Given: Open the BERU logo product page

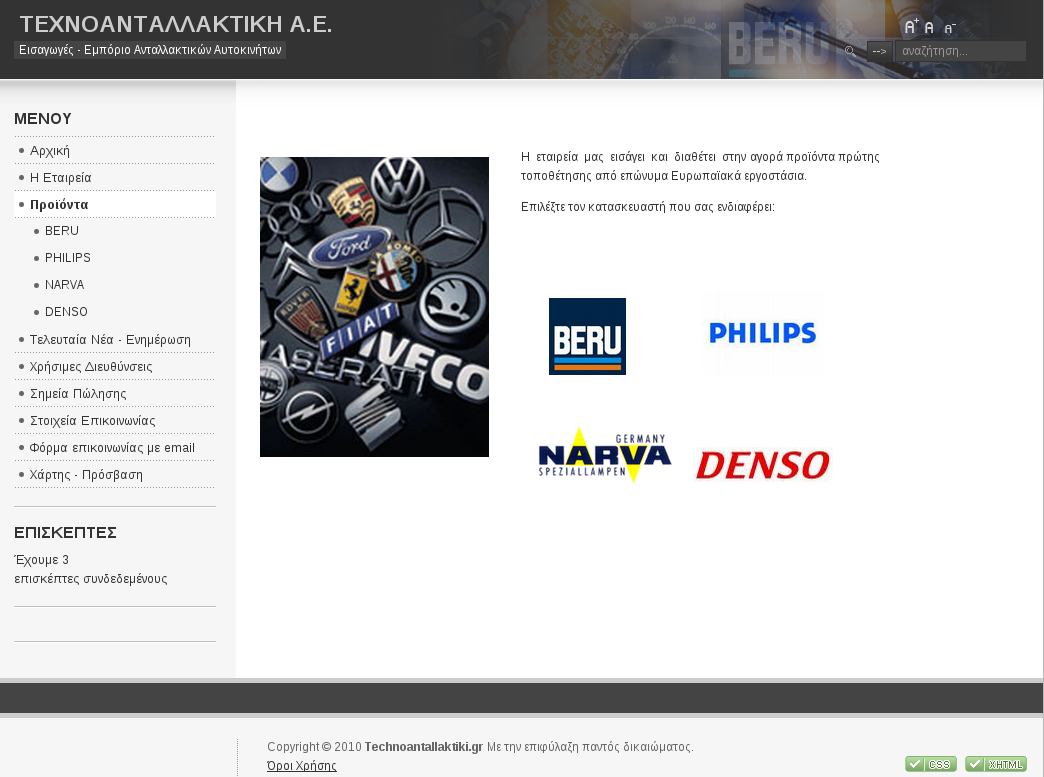Looking at the screenshot, I should tap(587, 336).
